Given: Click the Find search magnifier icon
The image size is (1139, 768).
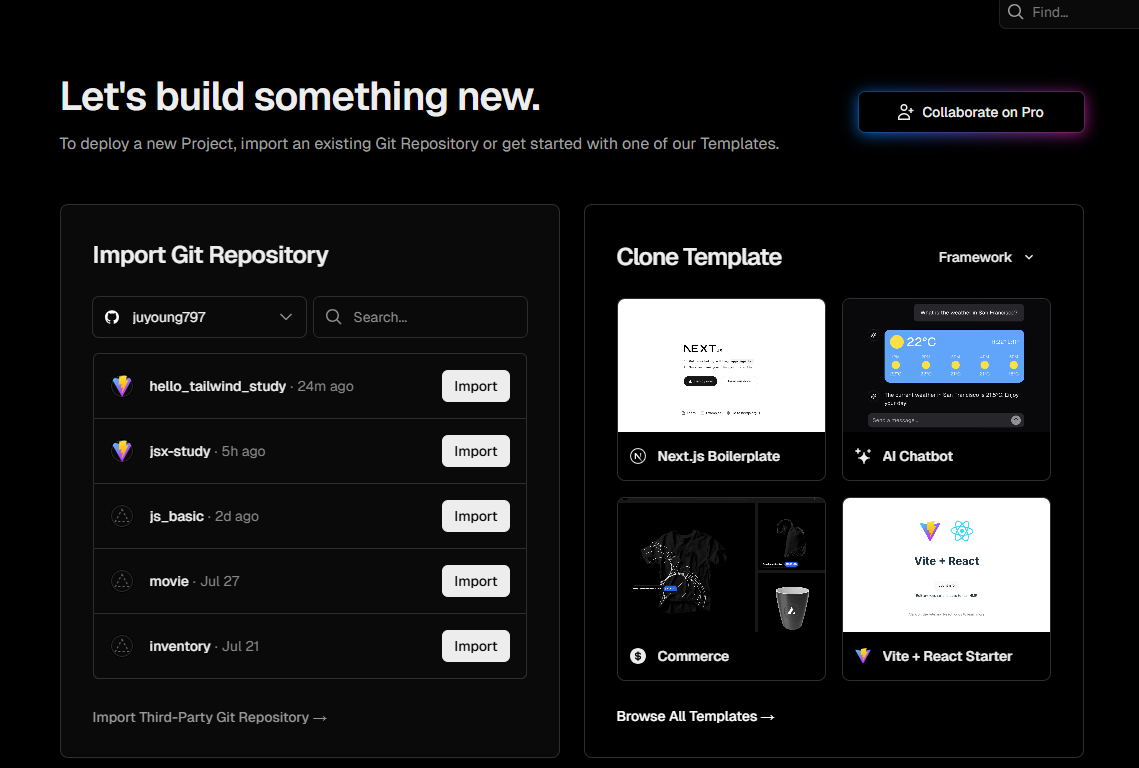Looking at the screenshot, I should [1016, 12].
